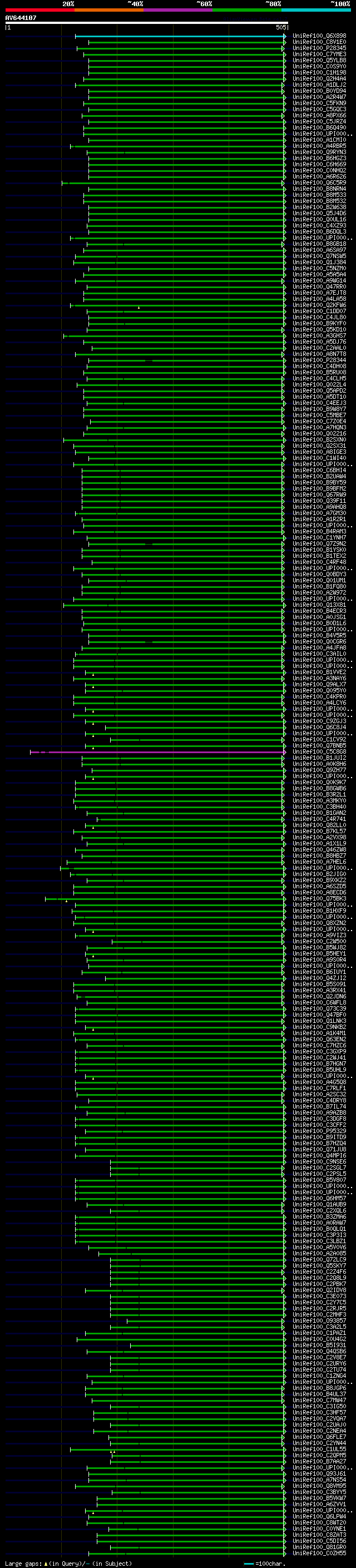
Task: Select hit label UniRef100_A7HEL6
Action: [x=319, y=862]
